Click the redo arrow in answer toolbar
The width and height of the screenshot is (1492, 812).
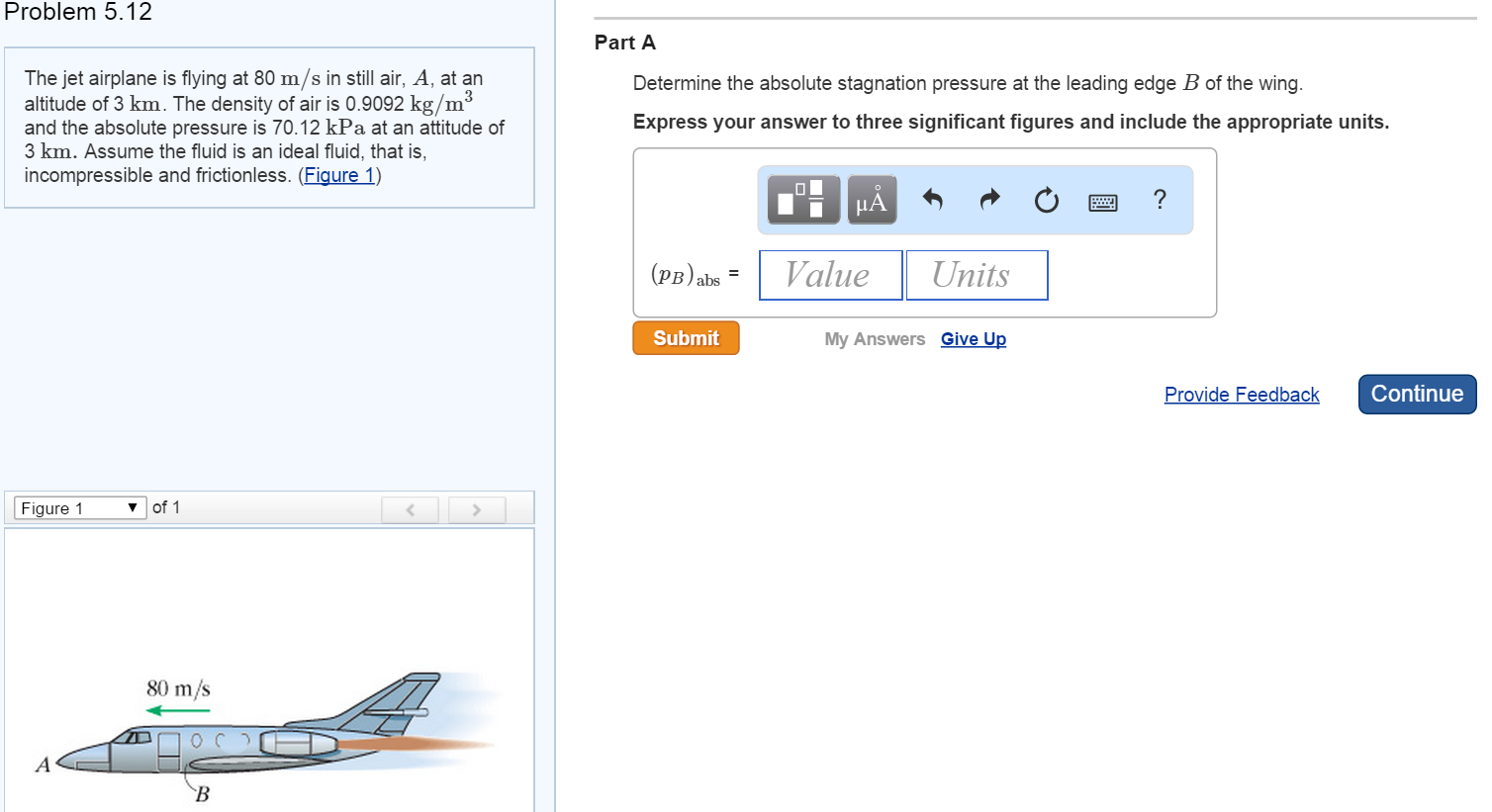click(988, 199)
